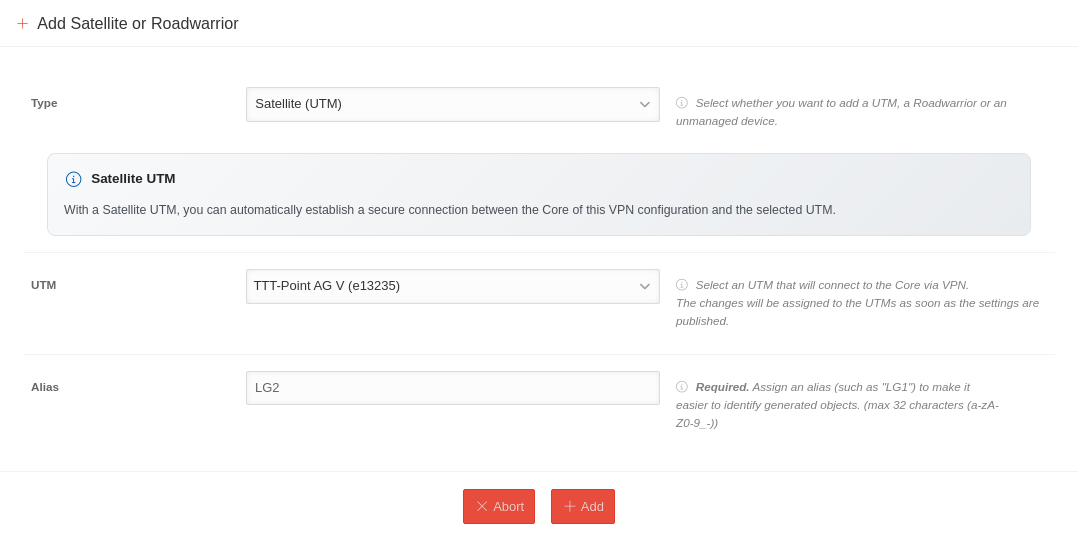
Task: Click the info icon next to Type help text
Action: [x=682, y=103]
